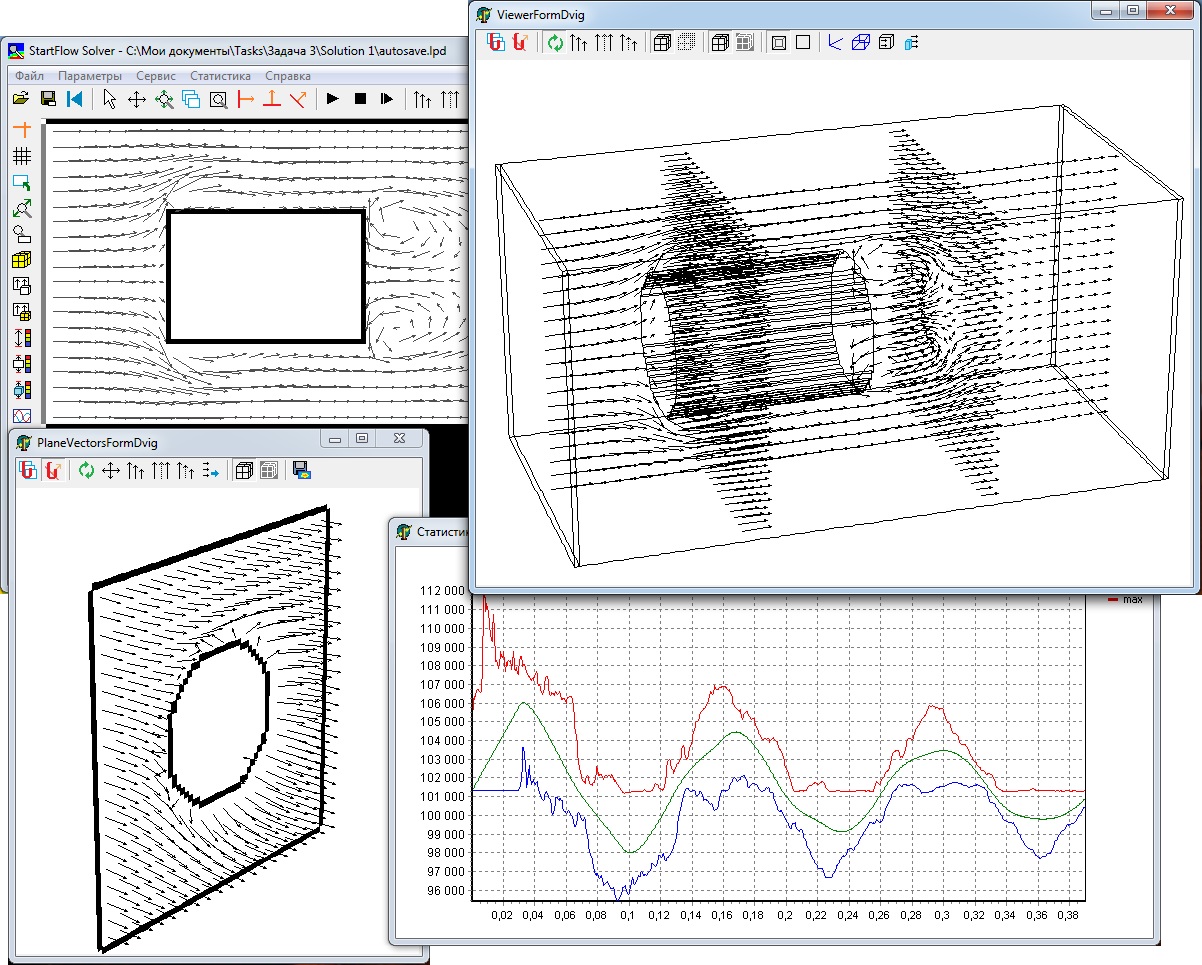
Task: Toggle the gray shaded cube icon in ViewerFormDvig
Action: pyautogui.click(x=745, y=42)
